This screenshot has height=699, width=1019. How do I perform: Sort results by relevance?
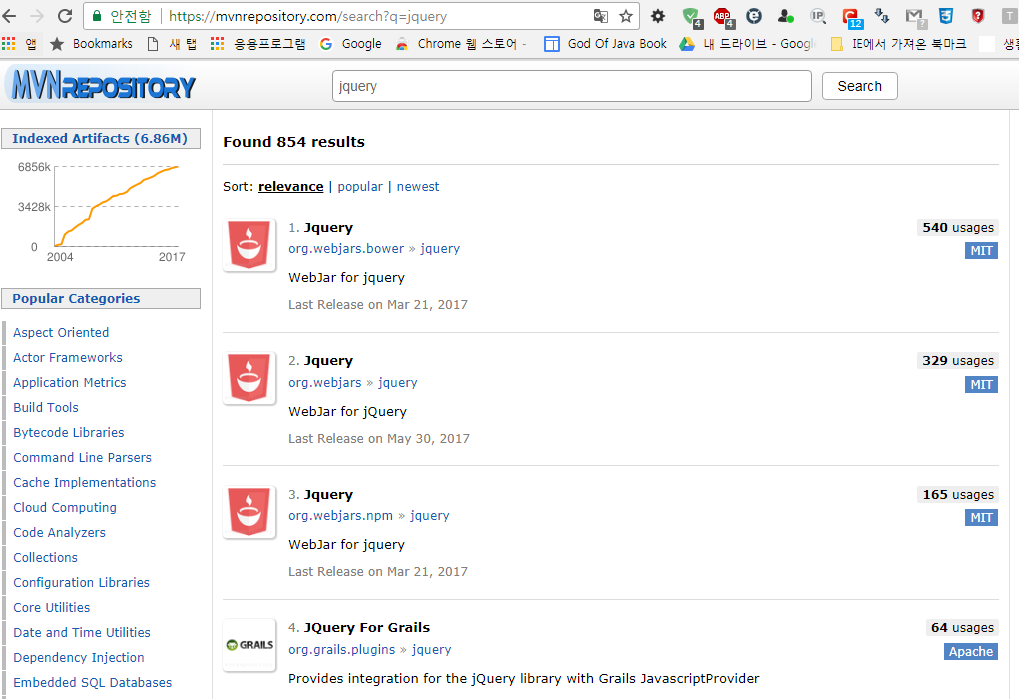click(x=290, y=186)
